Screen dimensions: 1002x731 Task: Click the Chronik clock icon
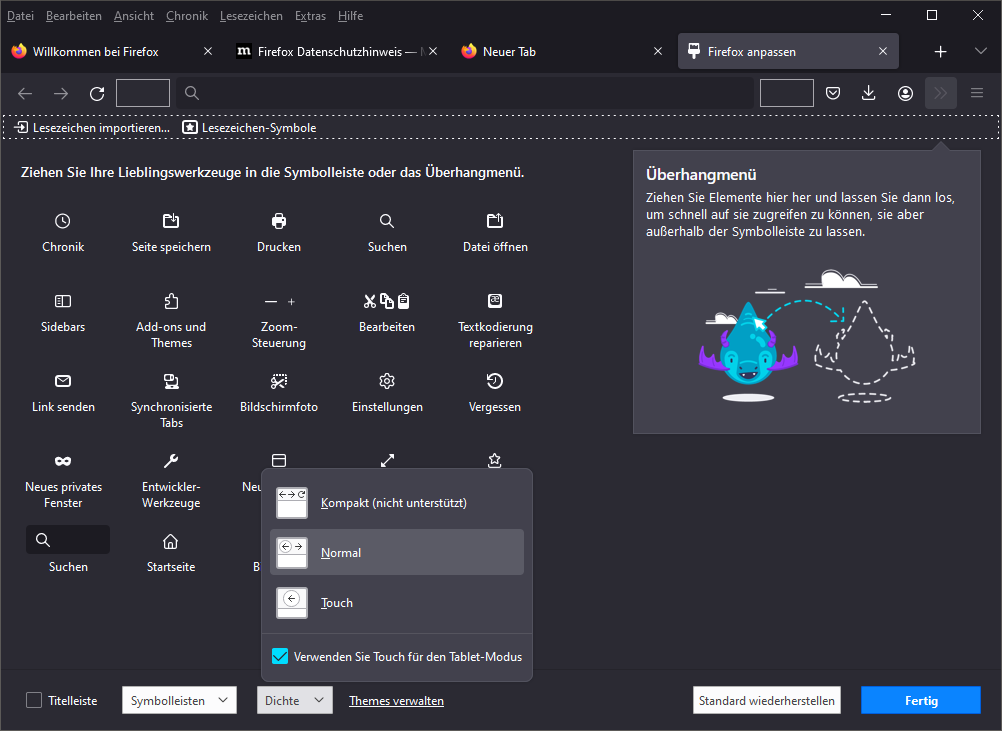[63, 221]
